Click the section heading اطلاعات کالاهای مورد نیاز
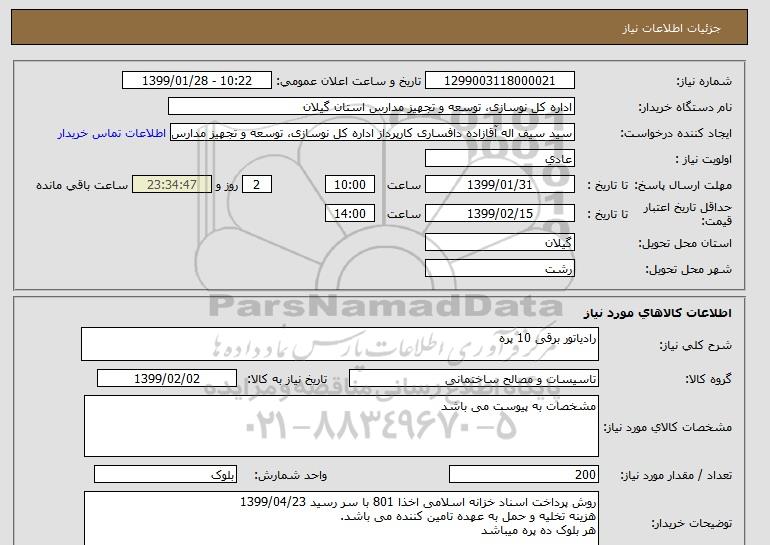The width and height of the screenshot is (770, 545). tap(657, 313)
